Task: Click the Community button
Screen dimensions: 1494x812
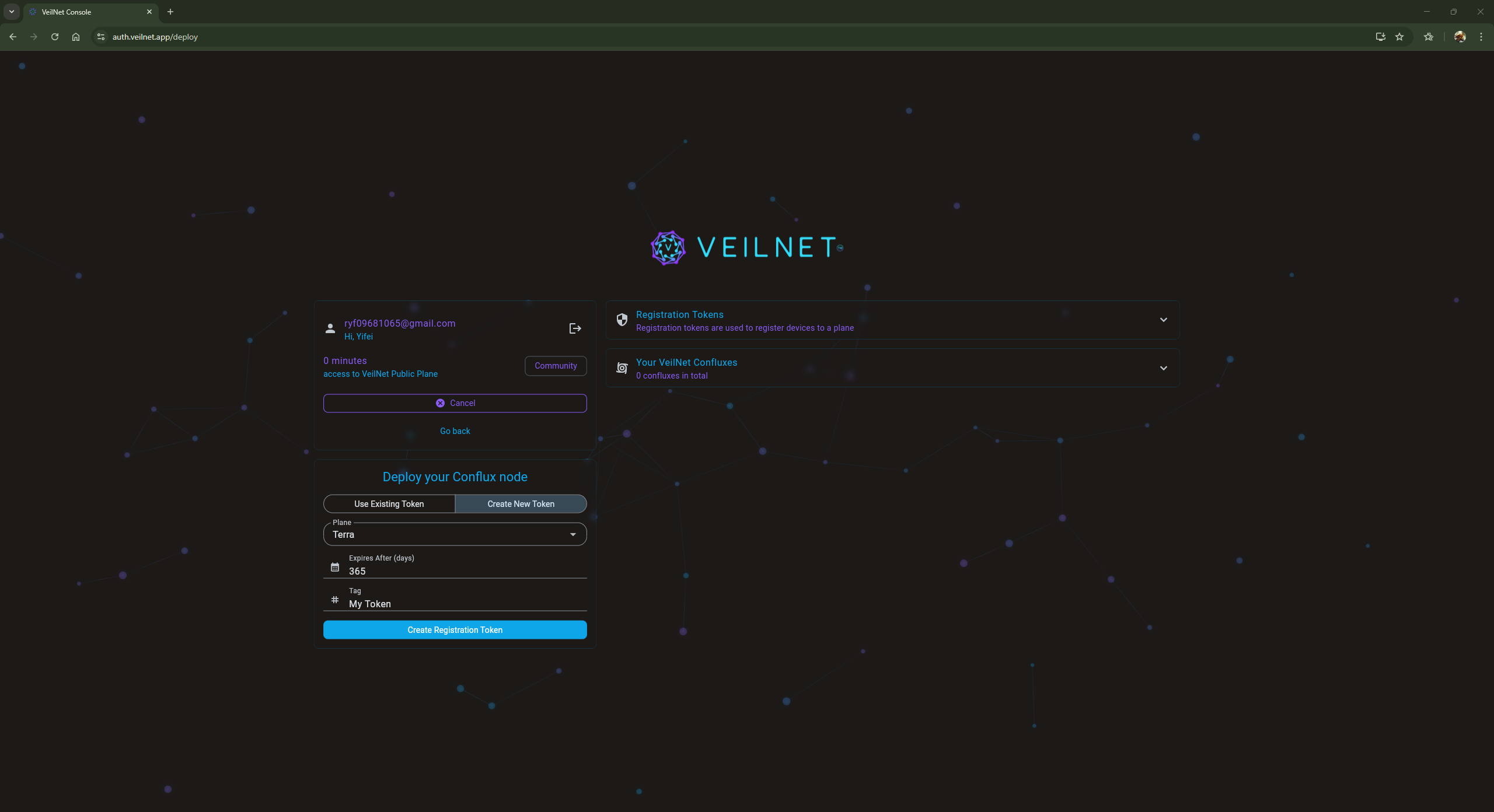Action: coord(555,366)
